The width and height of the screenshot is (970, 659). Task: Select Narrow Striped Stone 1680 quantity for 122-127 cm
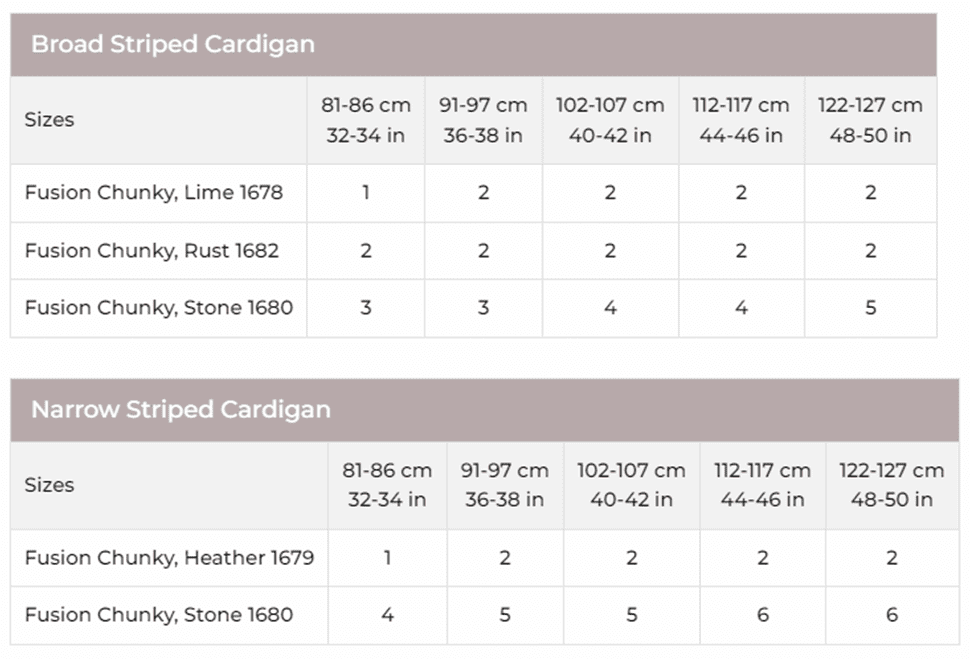892,614
